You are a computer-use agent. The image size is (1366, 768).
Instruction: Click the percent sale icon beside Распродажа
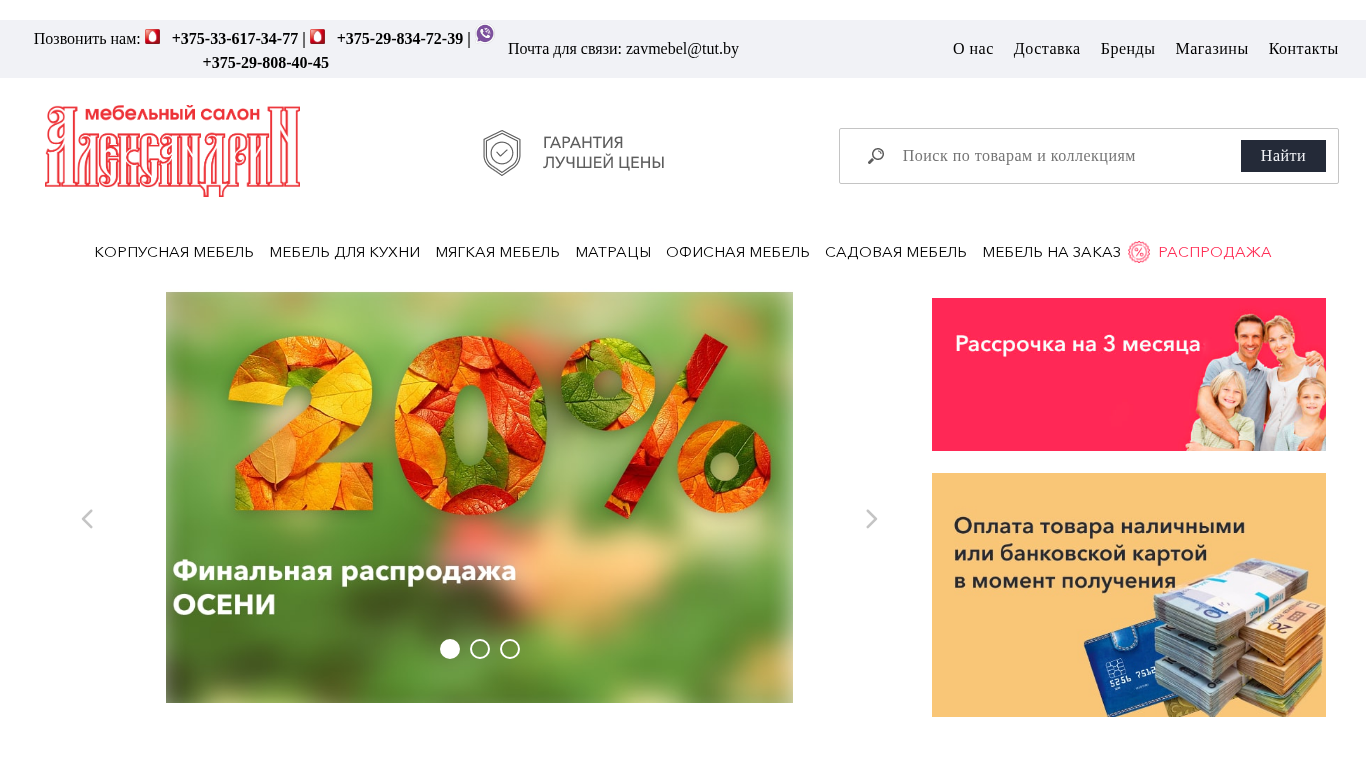pyautogui.click(x=1139, y=252)
